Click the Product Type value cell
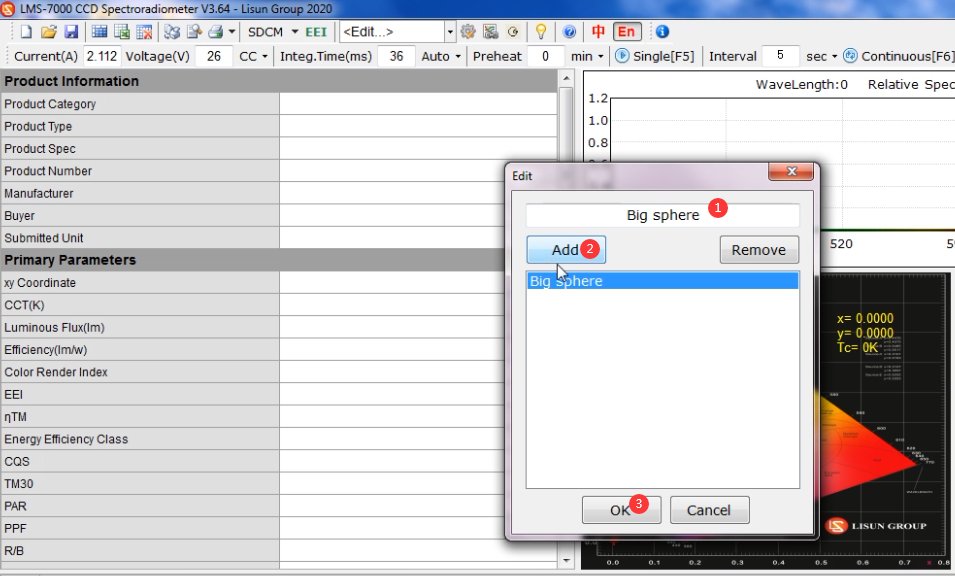Image resolution: width=955 pixels, height=576 pixels. [x=418, y=126]
